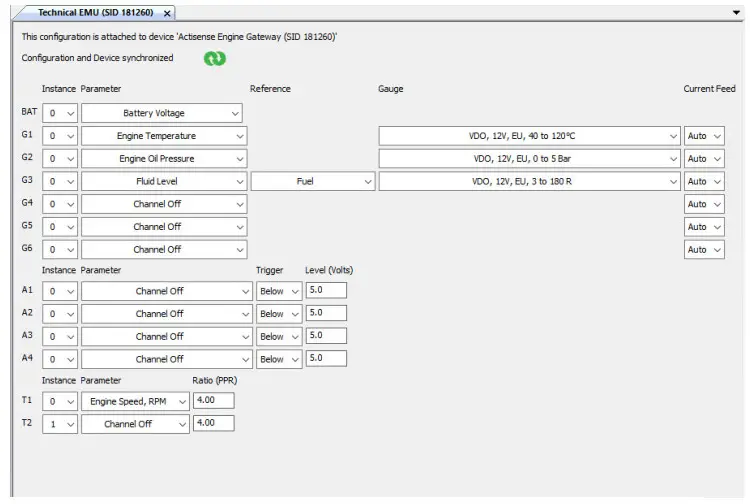This screenshot has width=750, height=504.
Task: Open BAT instance dropdown
Action: (x=60, y=113)
